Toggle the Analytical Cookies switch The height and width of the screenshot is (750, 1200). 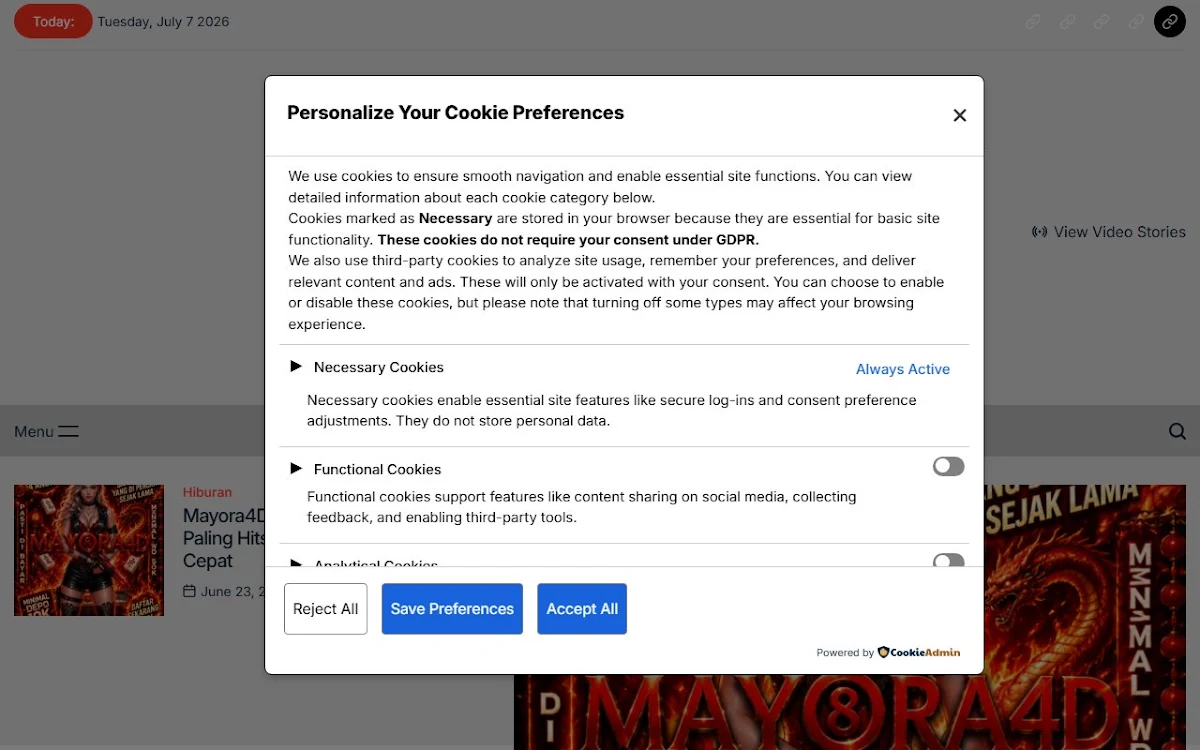pos(948,560)
